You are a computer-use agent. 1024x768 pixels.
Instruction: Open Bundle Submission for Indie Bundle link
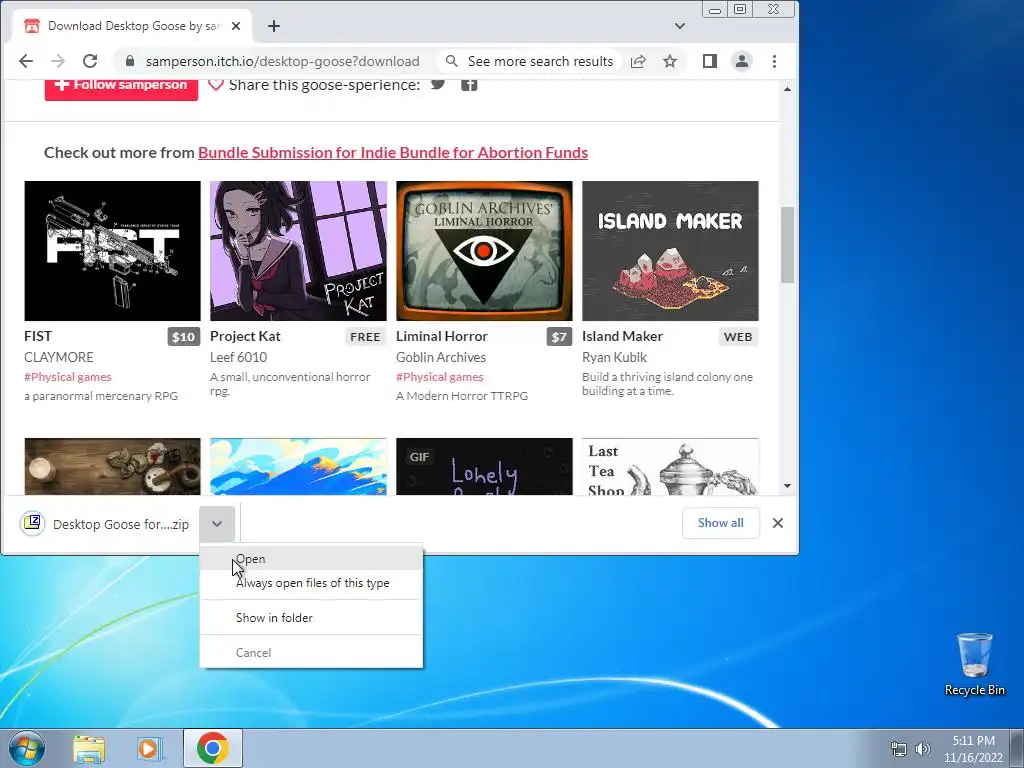click(393, 153)
